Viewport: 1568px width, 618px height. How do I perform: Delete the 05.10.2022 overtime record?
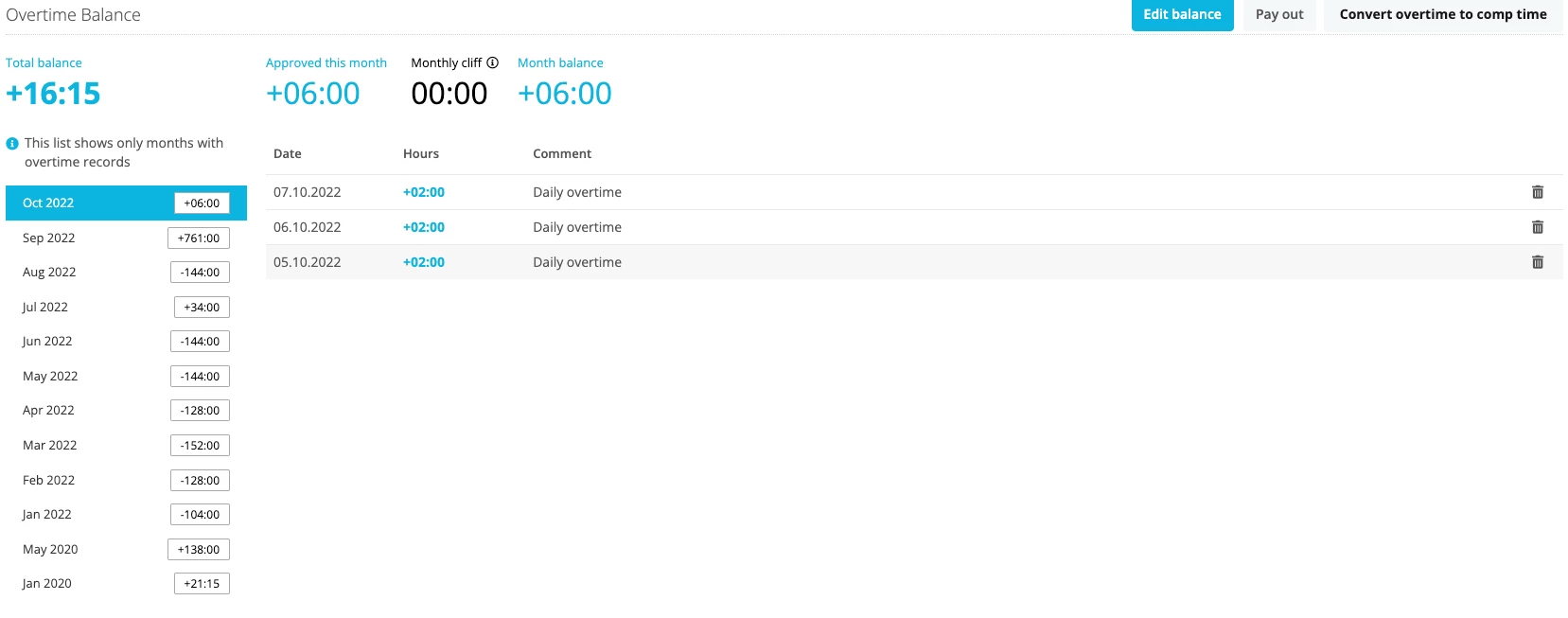[1537, 262]
